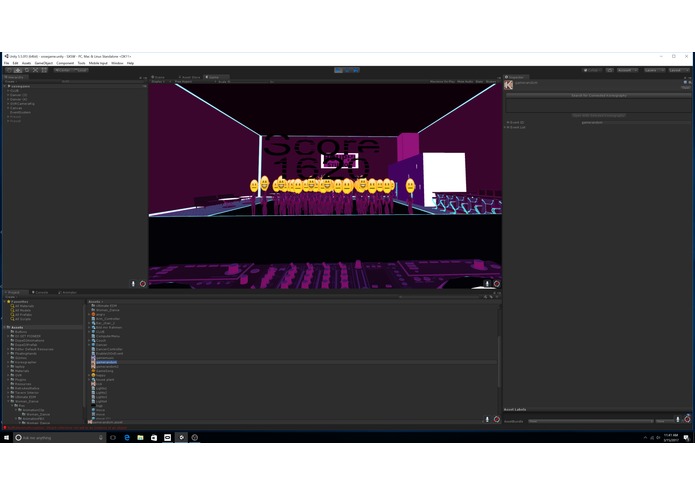This screenshot has height=494, width=695.
Task: Open the Hierarchy Create dropdown
Action: [10, 82]
